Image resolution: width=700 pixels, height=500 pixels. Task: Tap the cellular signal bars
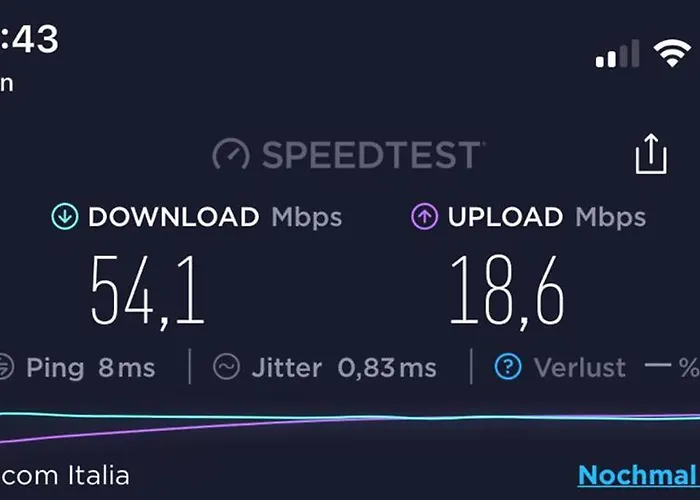[617, 54]
